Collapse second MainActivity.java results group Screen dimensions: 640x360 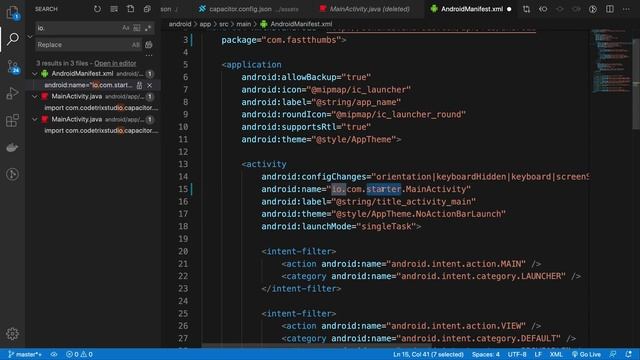tap(35, 120)
